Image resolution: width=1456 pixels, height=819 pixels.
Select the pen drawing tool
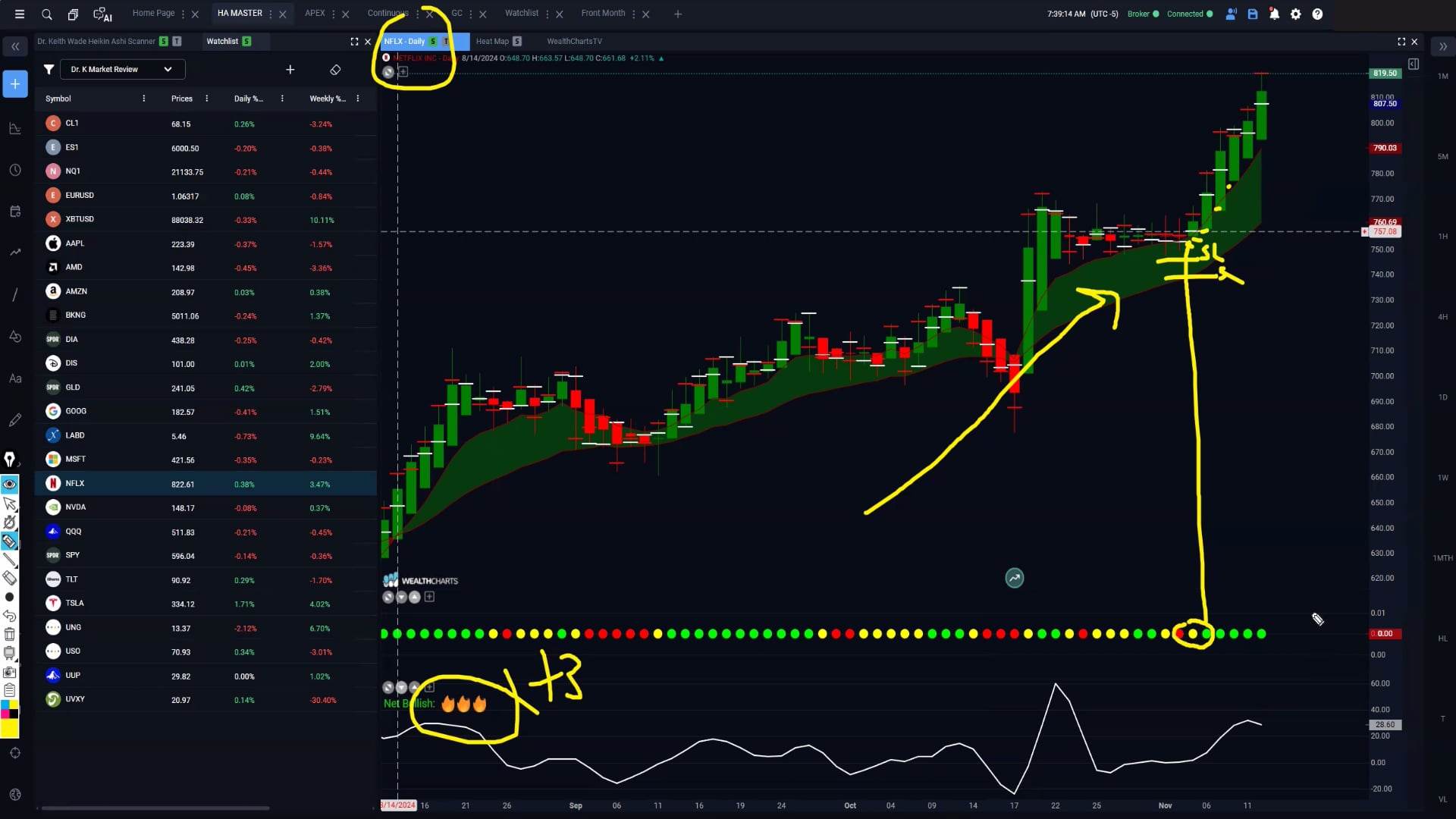pos(9,459)
